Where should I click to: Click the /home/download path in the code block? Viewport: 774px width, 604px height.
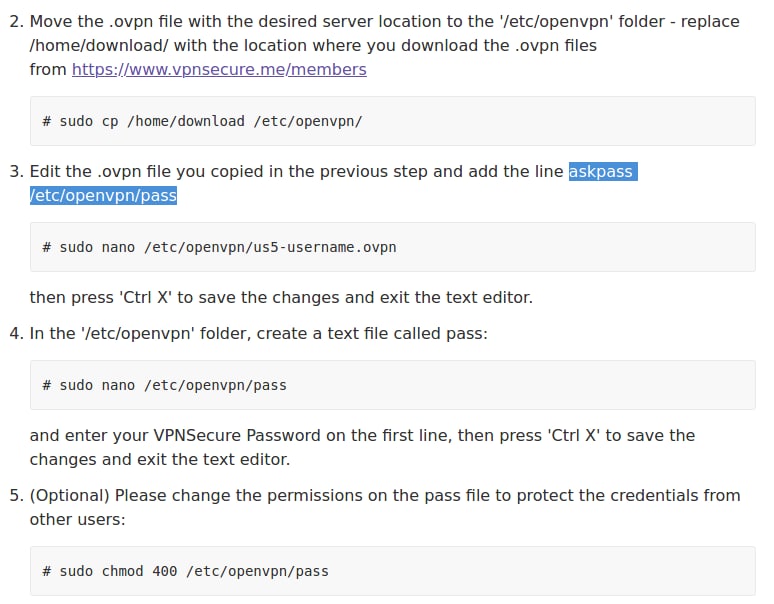tap(186, 121)
